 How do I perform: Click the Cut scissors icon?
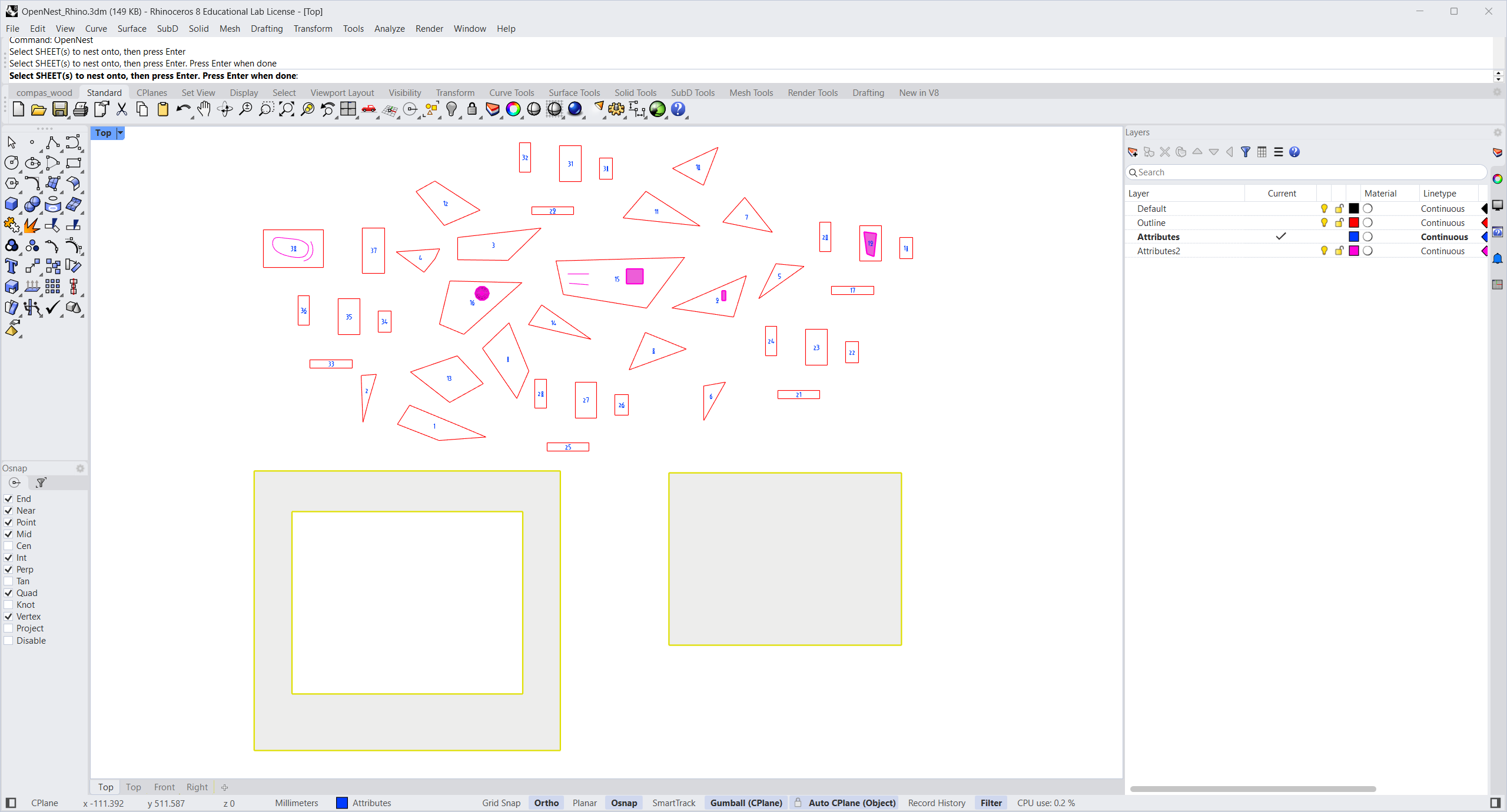tap(122, 109)
